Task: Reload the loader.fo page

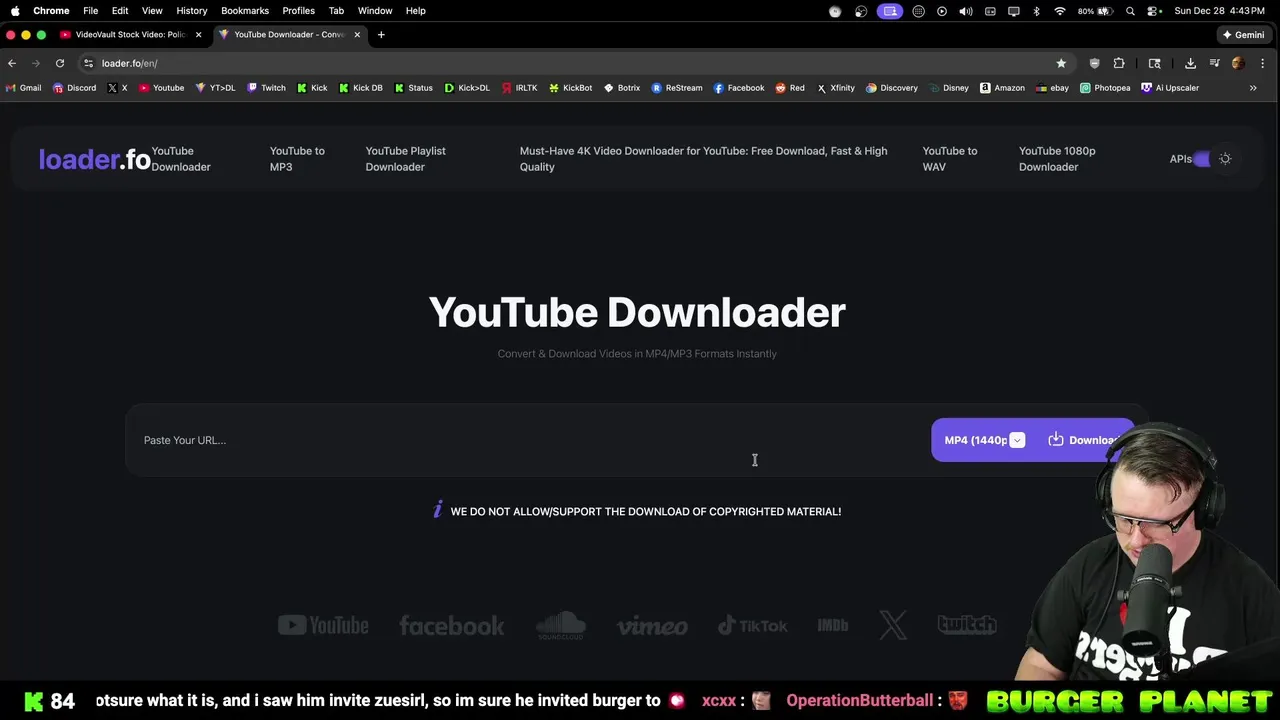Action: 60,63
